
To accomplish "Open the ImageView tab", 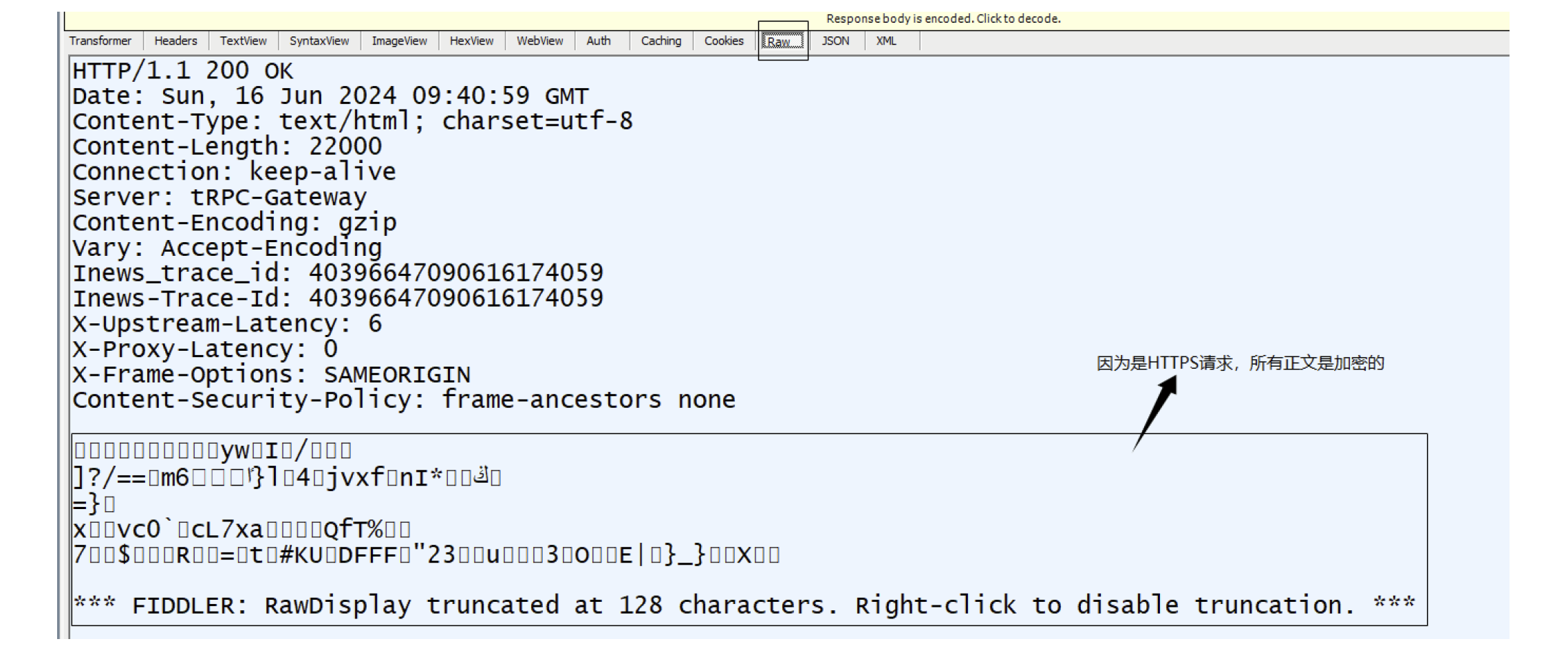I will click(x=399, y=41).
